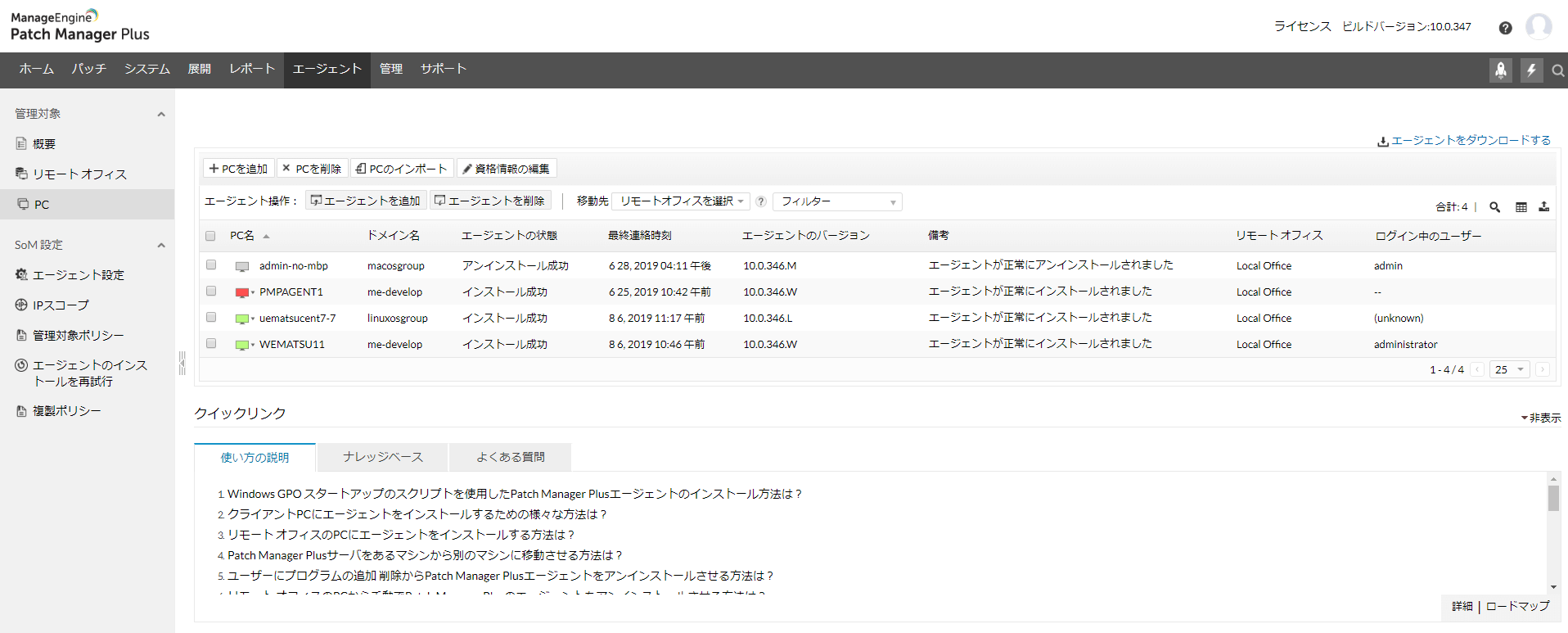1568x633 pixels.
Task: Open the サポート menu
Action: [444, 70]
